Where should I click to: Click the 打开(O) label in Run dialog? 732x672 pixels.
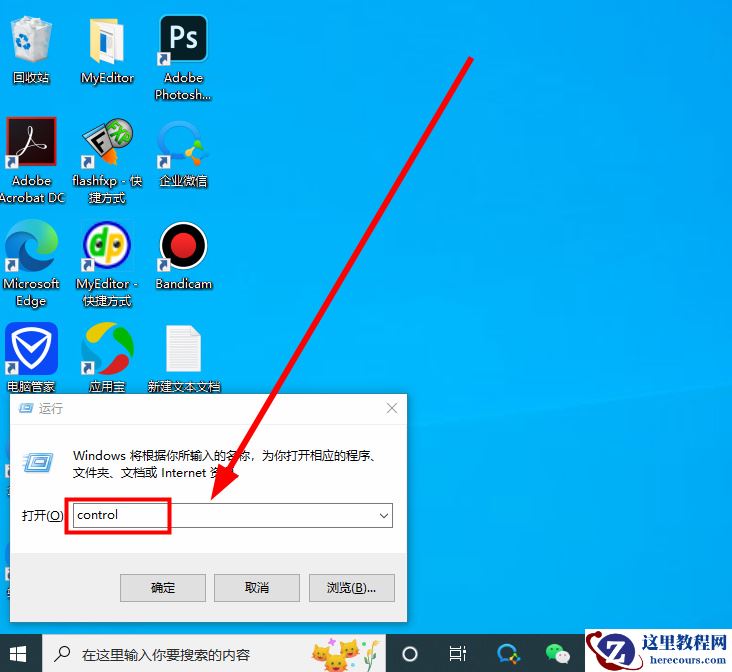(x=42, y=516)
